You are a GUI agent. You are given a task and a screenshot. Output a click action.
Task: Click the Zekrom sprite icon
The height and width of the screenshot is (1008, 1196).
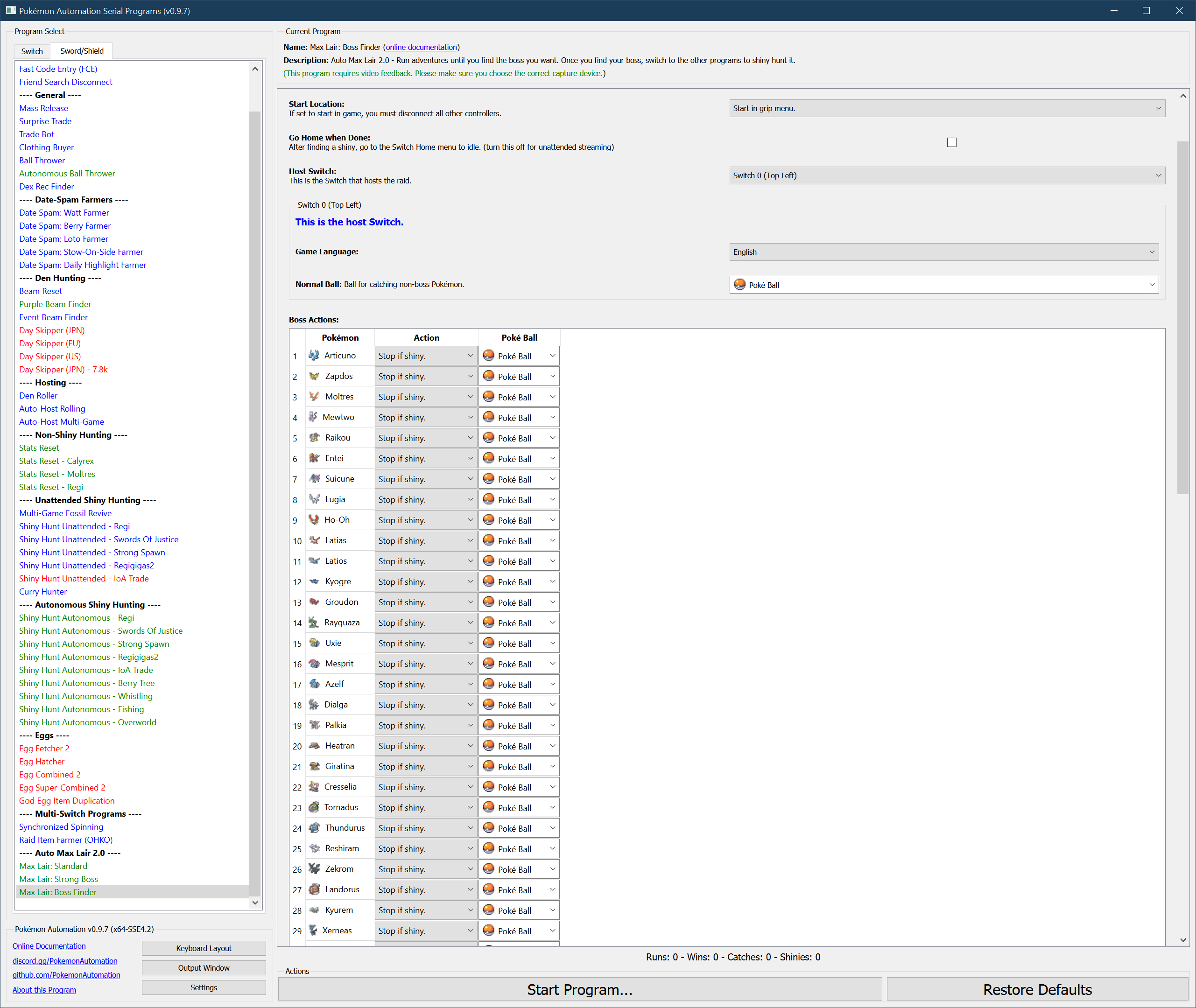[314, 868]
